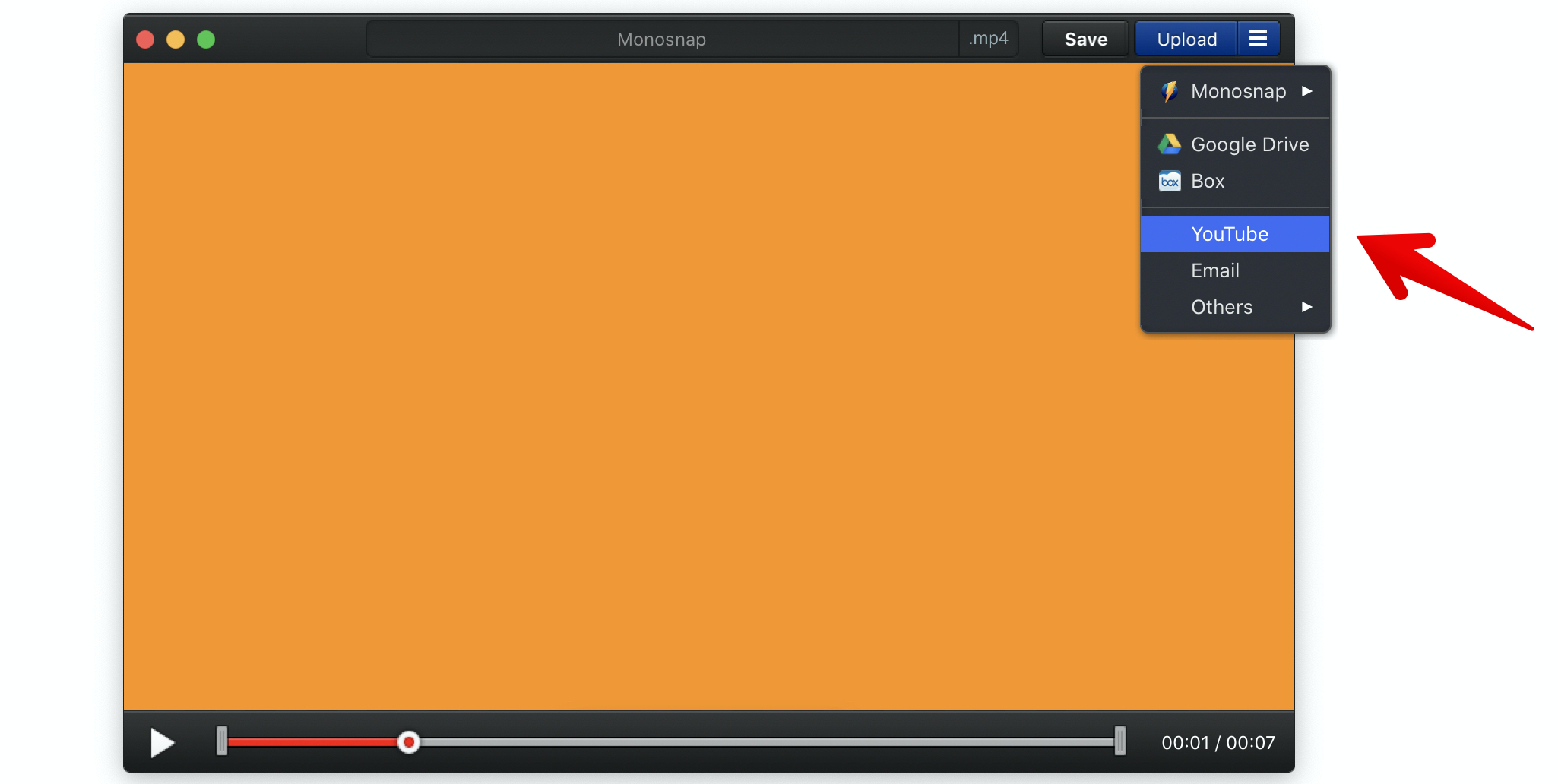Image resolution: width=1558 pixels, height=784 pixels.
Task: Select the Email menu option
Action: [x=1214, y=270]
